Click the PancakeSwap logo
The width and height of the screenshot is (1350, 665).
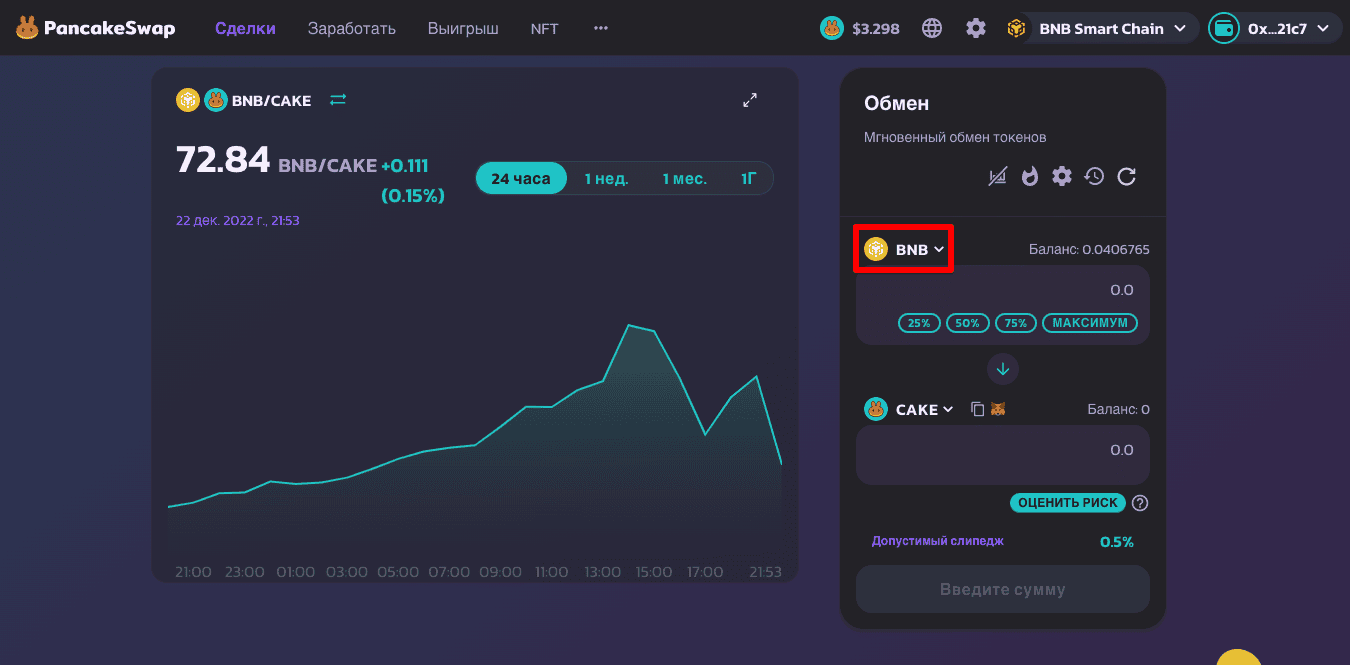point(95,28)
